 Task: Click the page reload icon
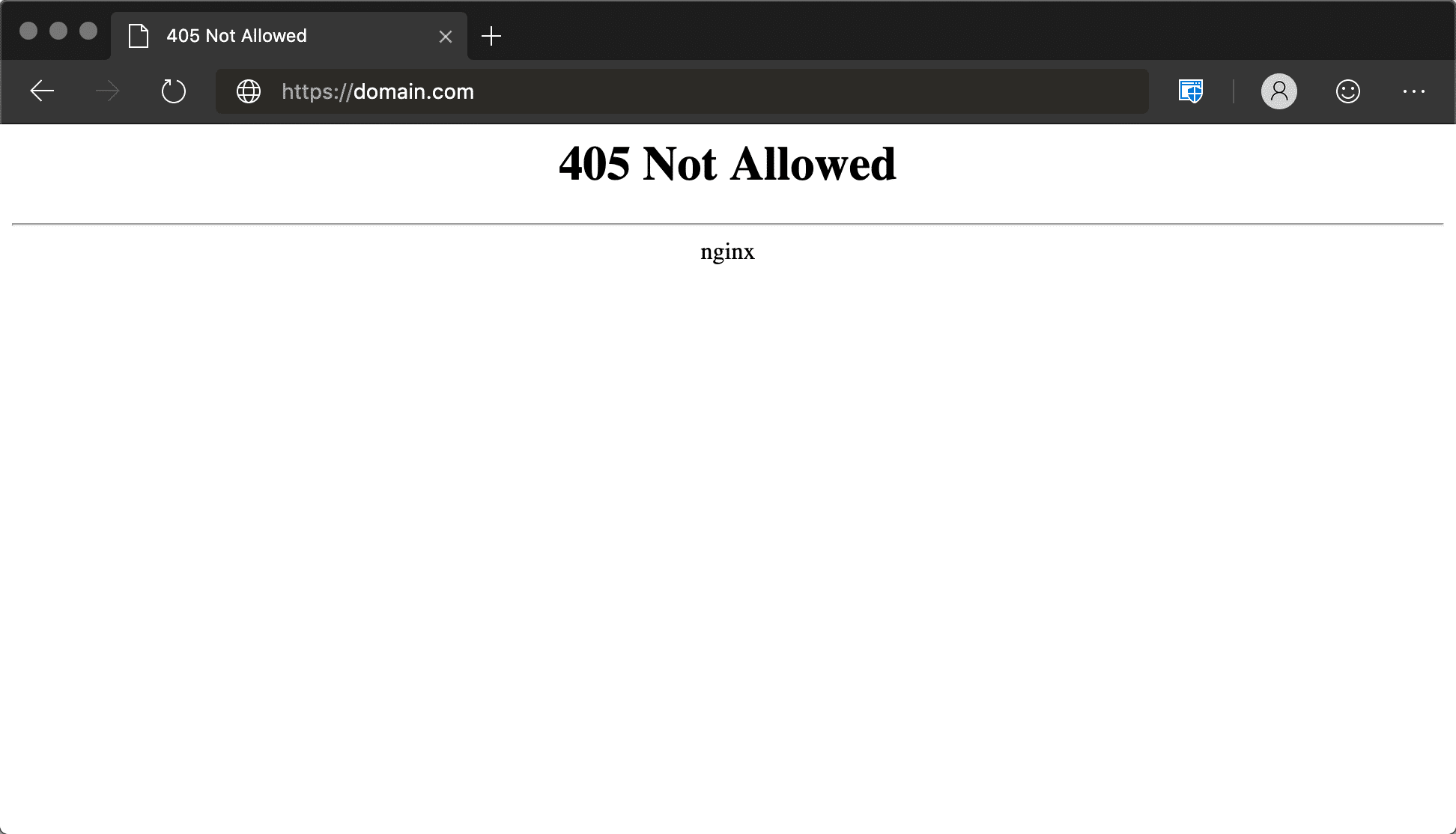pyautogui.click(x=174, y=91)
